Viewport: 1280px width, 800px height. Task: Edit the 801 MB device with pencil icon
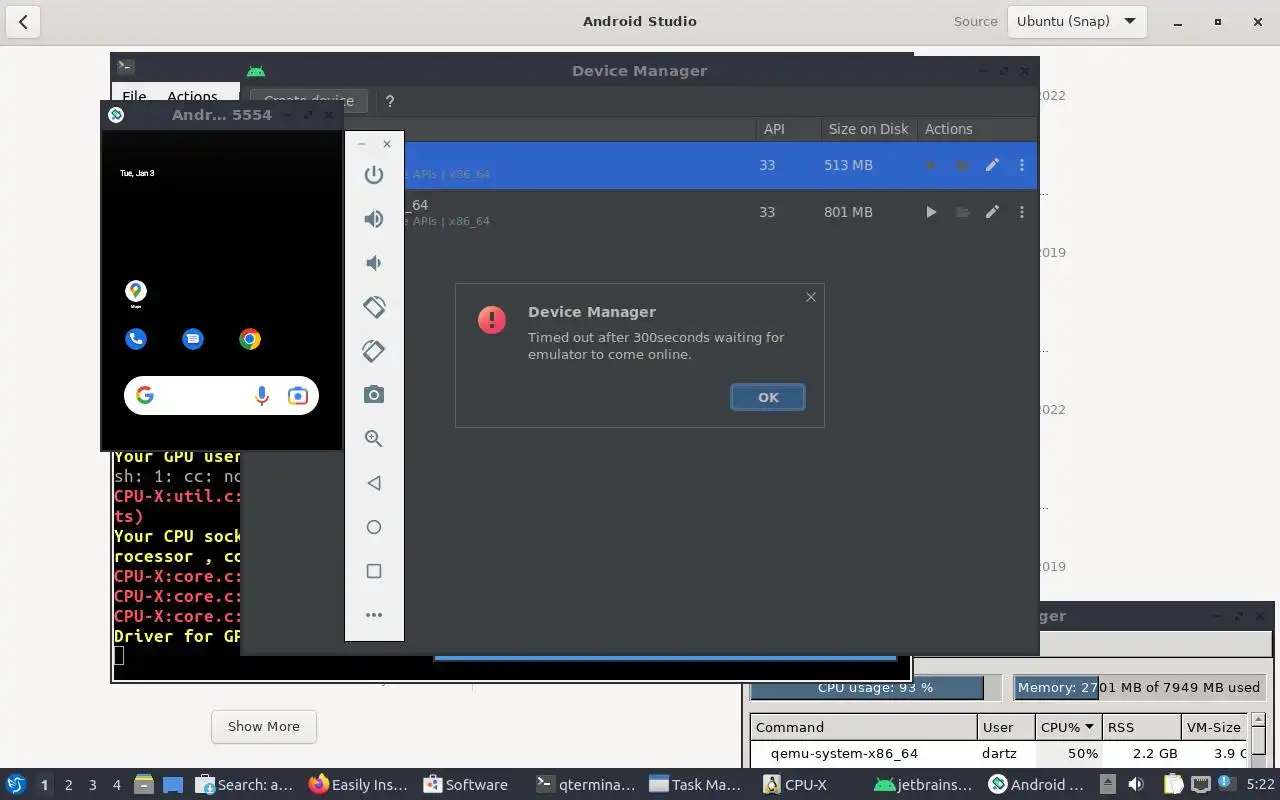click(992, 212)
